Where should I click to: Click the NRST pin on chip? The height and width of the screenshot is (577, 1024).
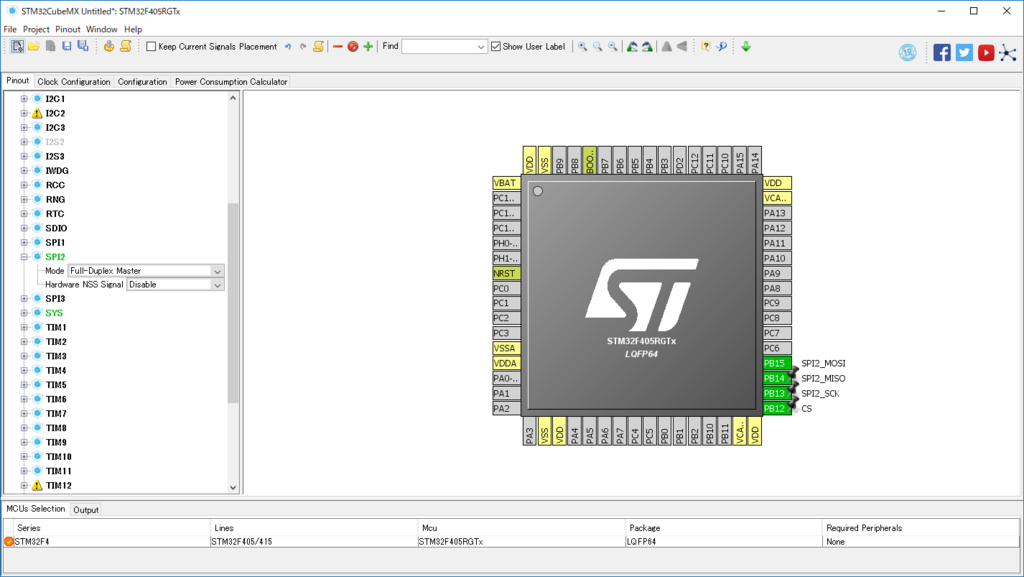(x=506, y=273)
